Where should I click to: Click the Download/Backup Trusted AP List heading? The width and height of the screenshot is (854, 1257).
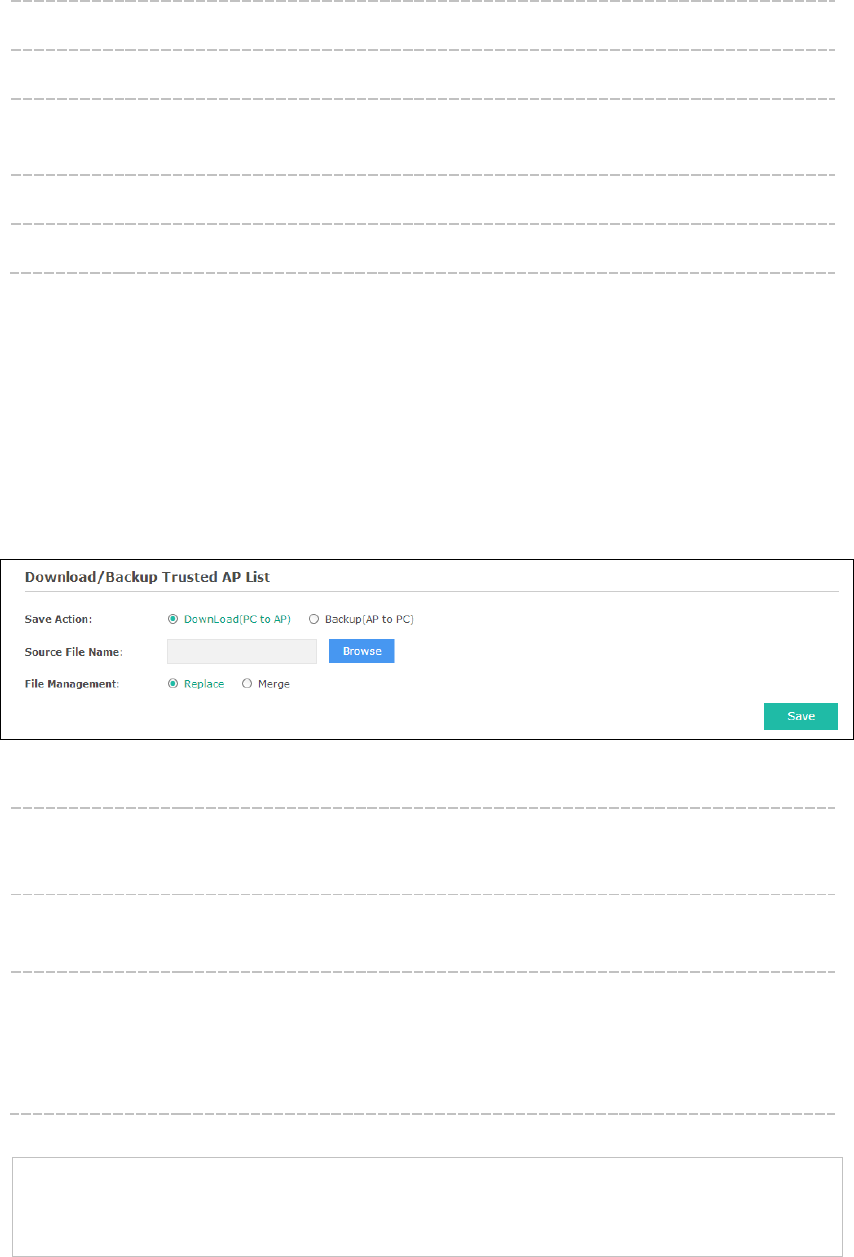pos(147,577)
